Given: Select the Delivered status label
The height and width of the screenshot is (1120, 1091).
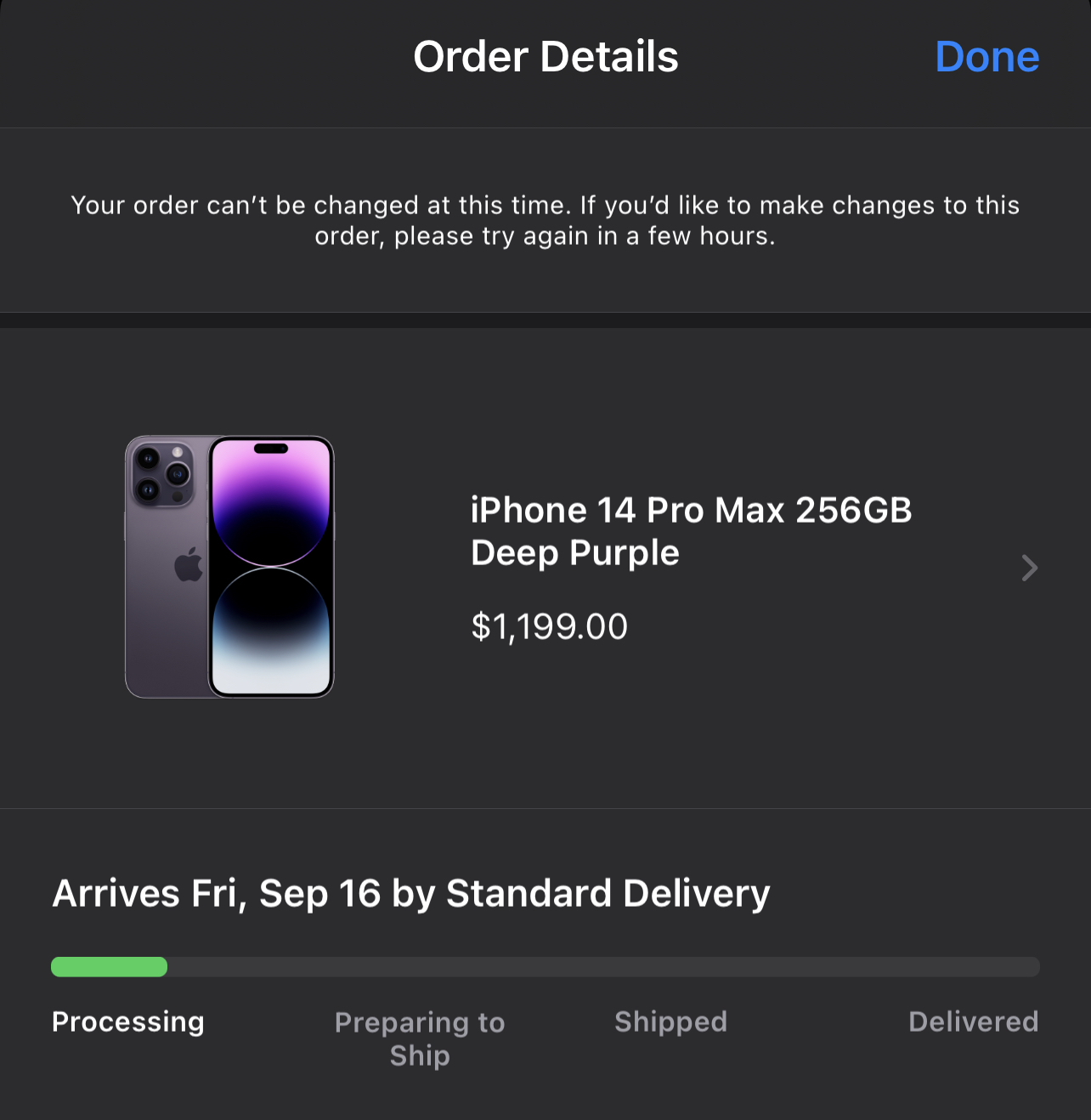Looking at the screenshot, I should [x=974, y=1021].
